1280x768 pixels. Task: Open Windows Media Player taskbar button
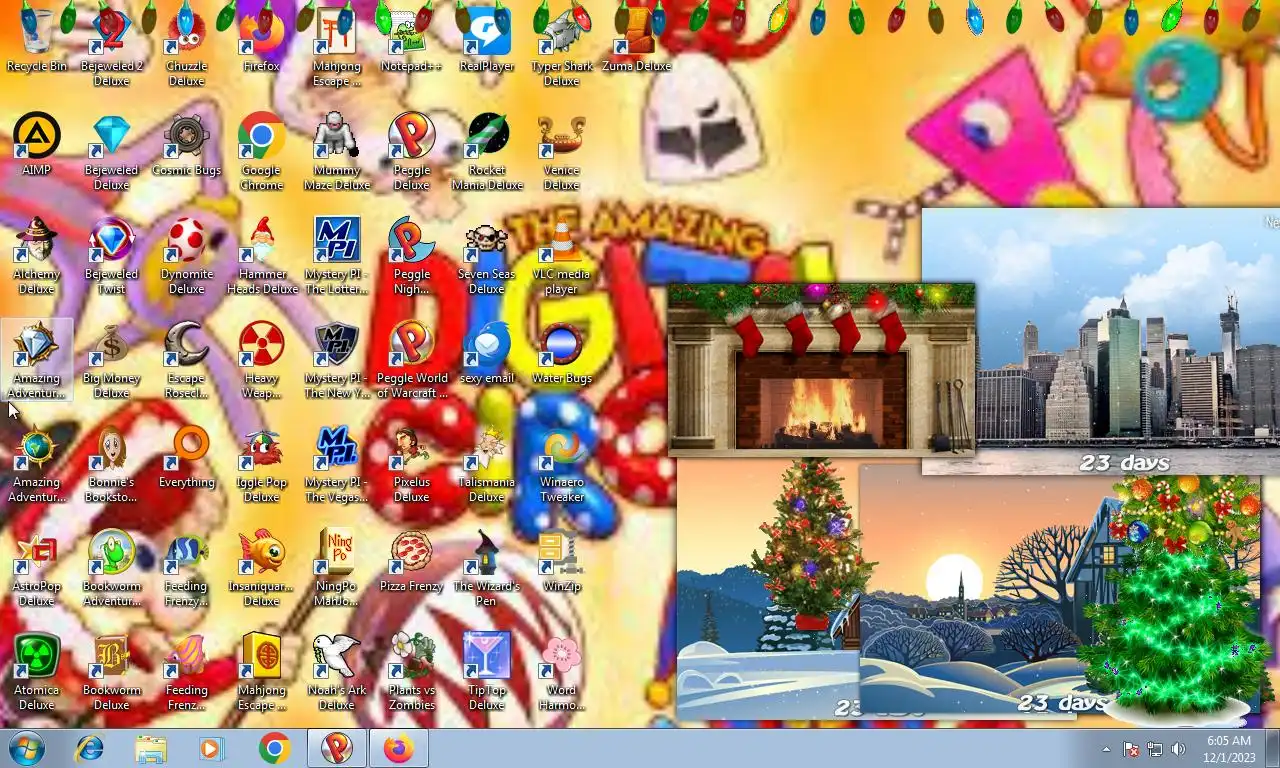[211, 748]
